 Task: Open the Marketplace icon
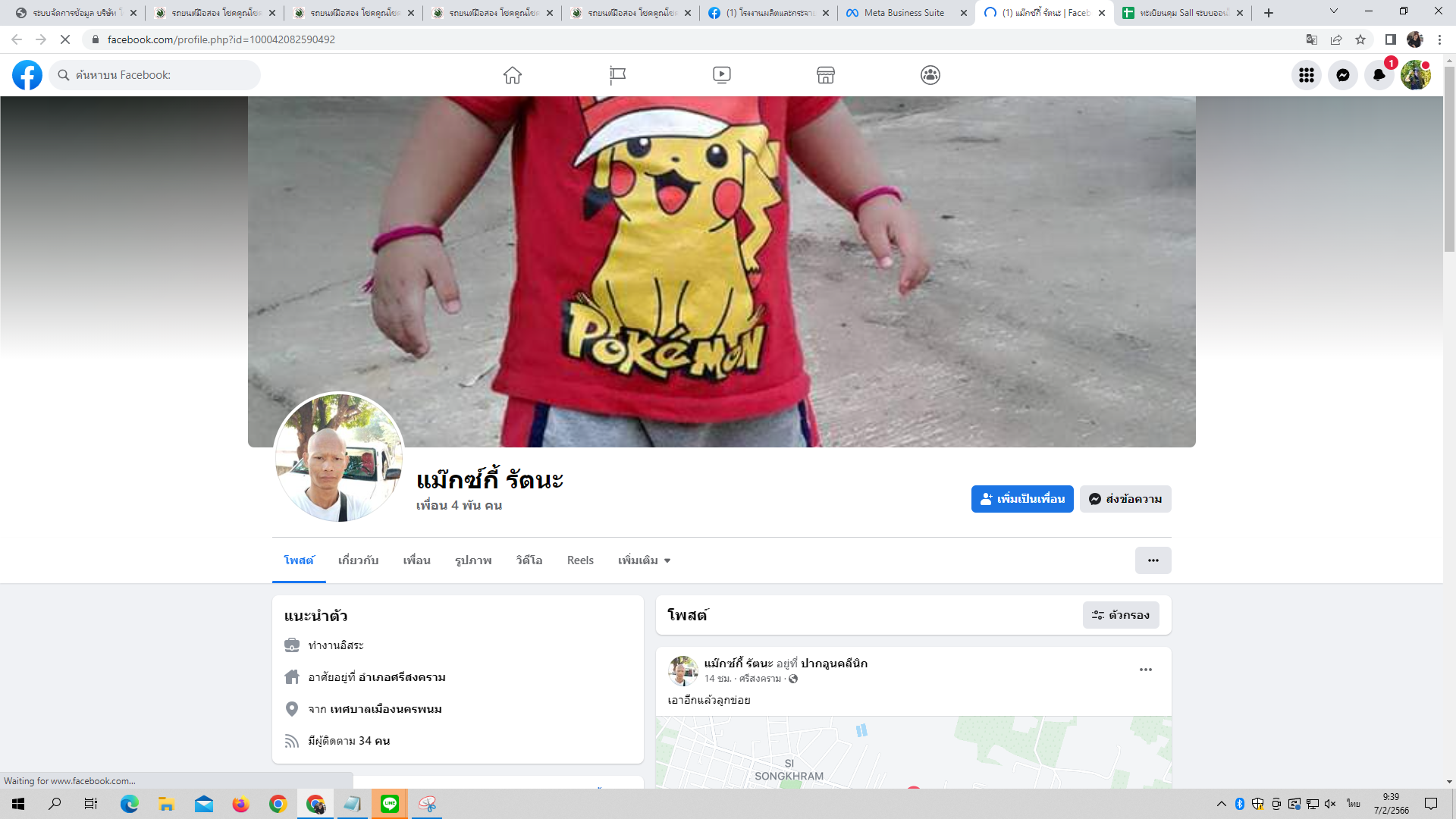coord(826,75)
